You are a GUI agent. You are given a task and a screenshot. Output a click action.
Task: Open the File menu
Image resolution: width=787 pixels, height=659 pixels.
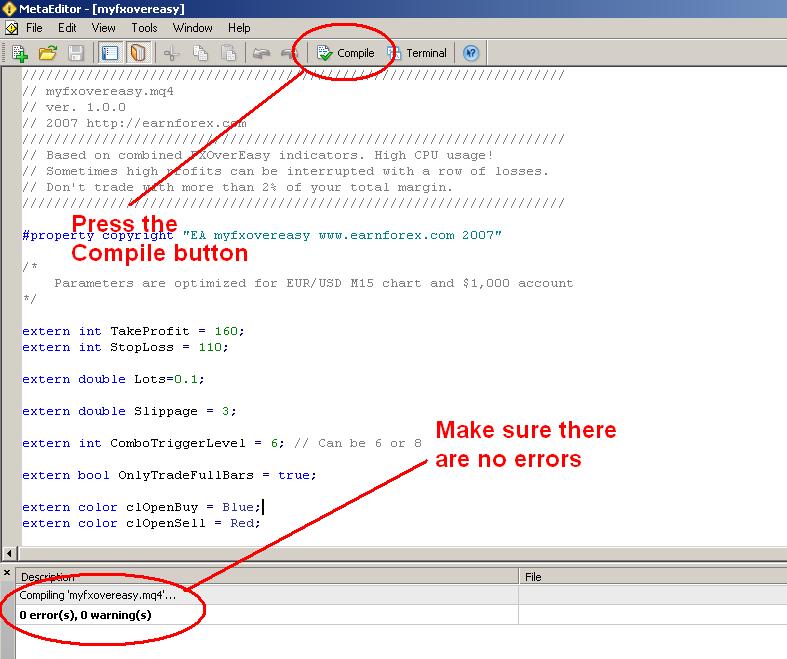34,28
